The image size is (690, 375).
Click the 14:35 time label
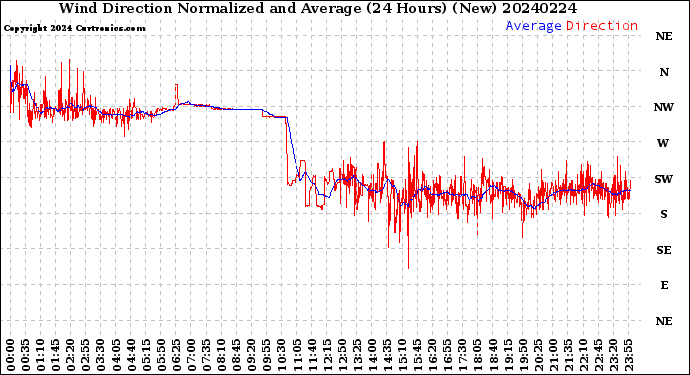pyautogui.click(x=387, y=355)
